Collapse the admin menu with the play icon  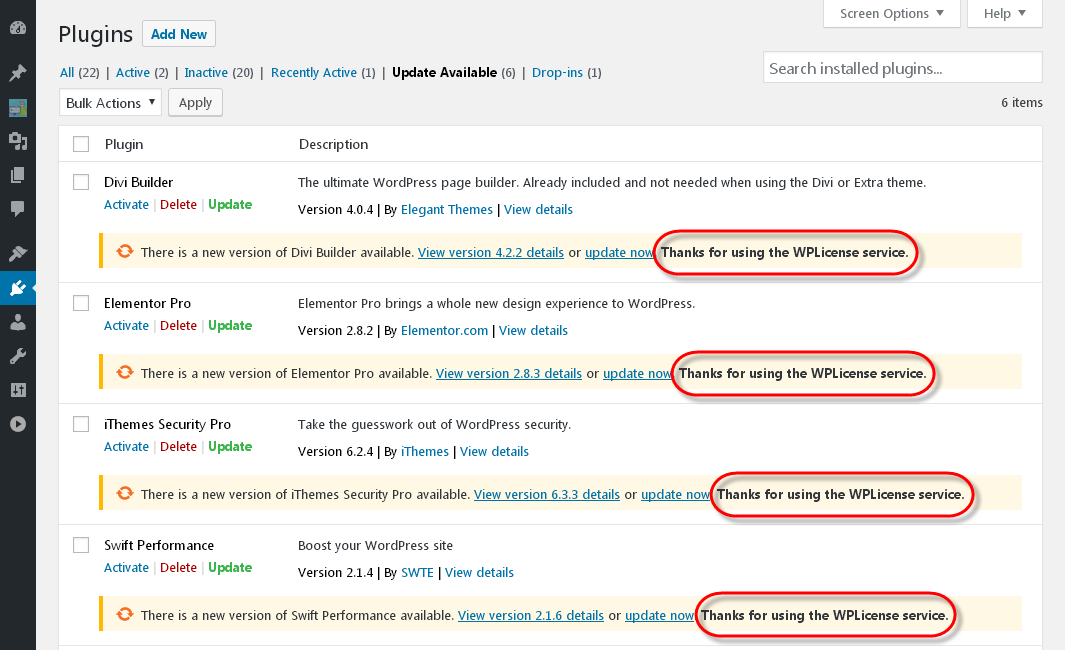click(18, 424)
